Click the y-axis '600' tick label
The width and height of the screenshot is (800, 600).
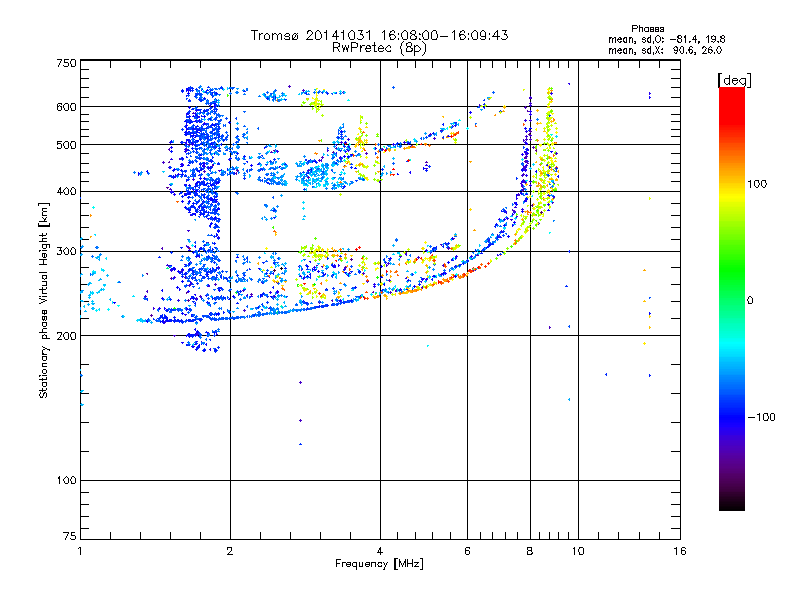[x=66, y=107]
